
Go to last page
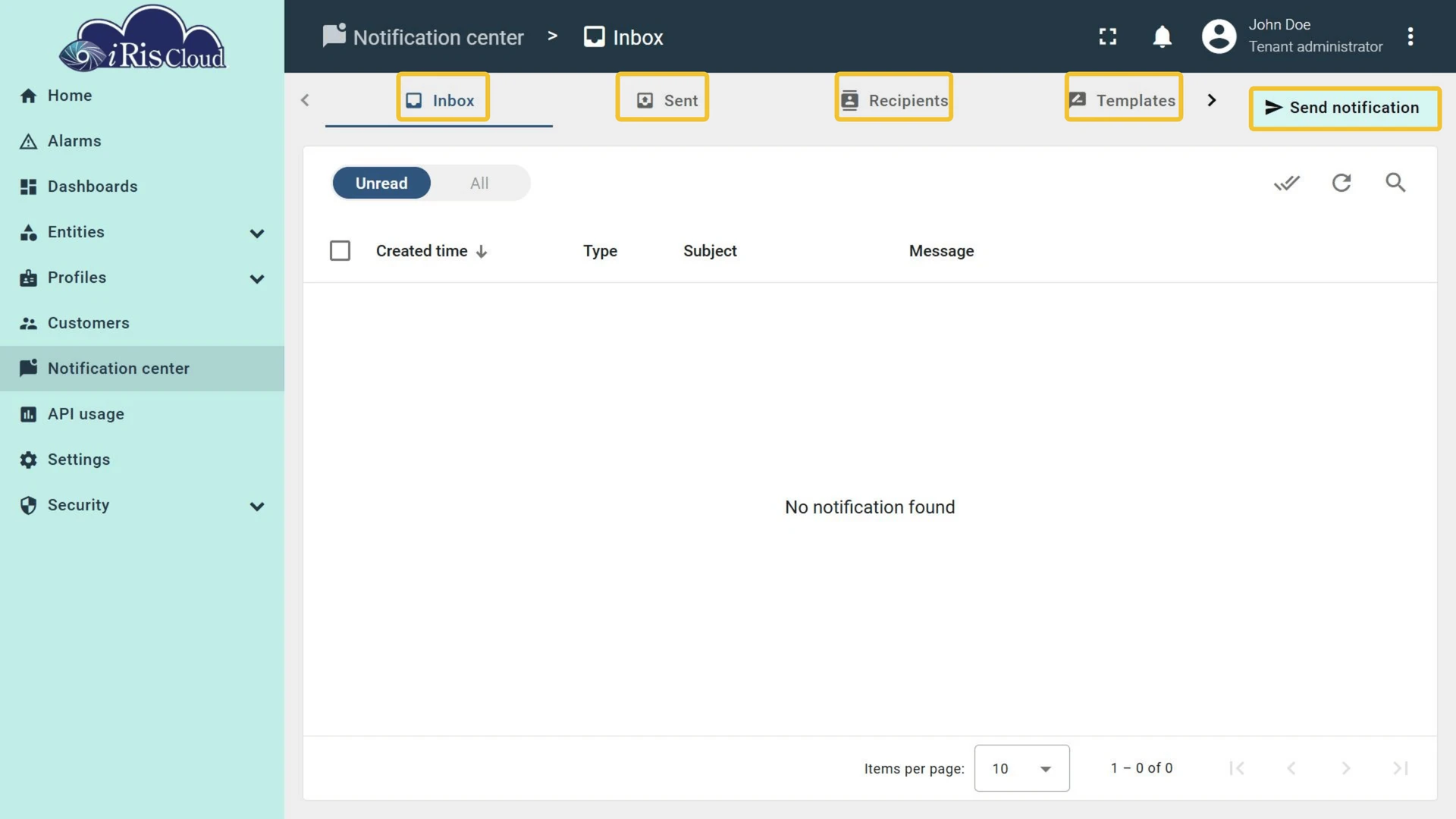(1401, 768)
